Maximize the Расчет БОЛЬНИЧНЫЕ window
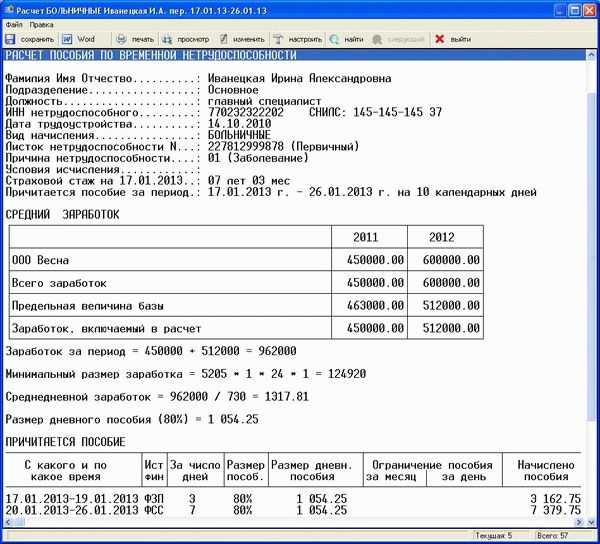Viewport: 600px width, 544px height. 575,10
